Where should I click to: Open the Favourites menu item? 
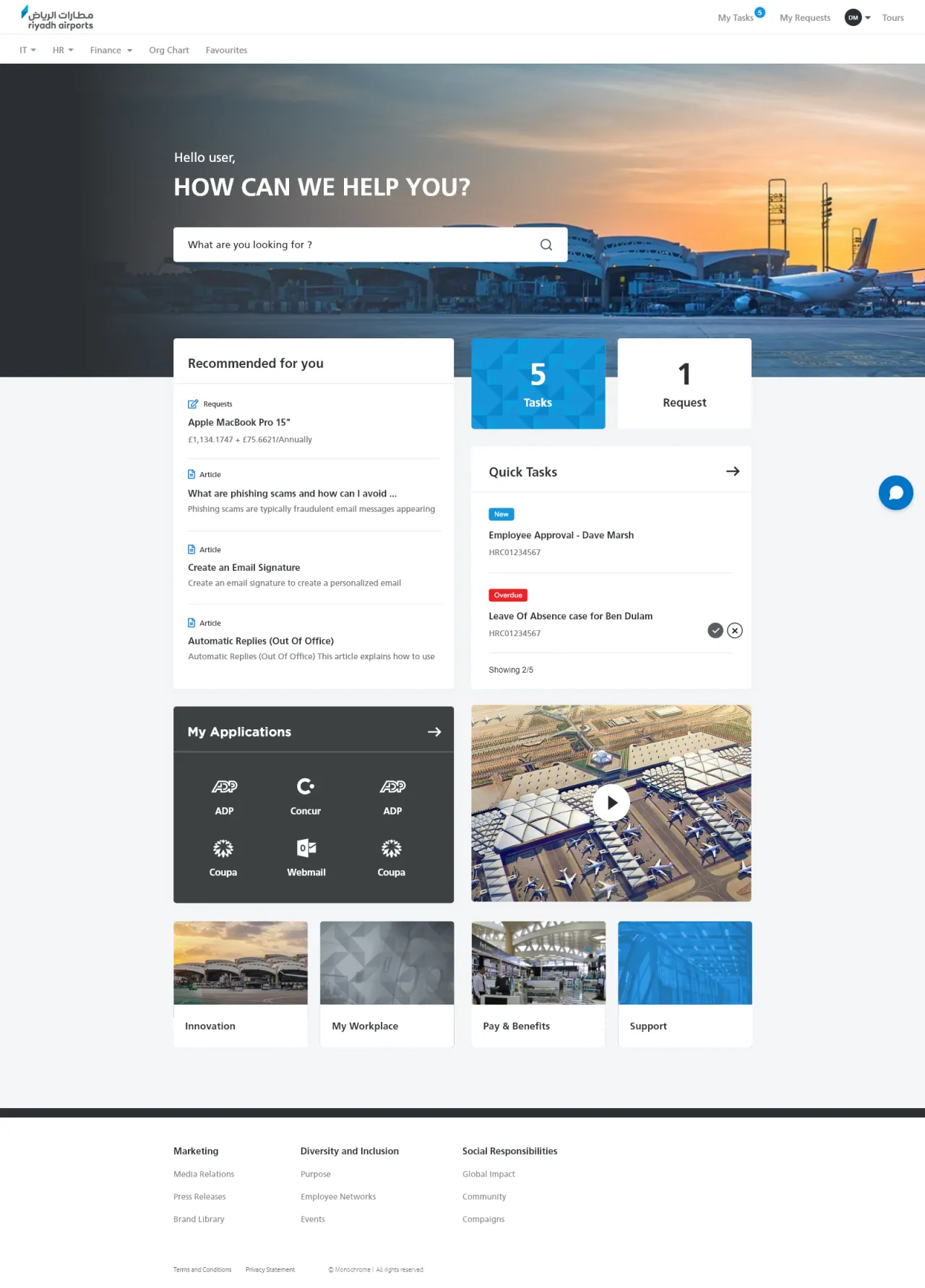[226, 51]
